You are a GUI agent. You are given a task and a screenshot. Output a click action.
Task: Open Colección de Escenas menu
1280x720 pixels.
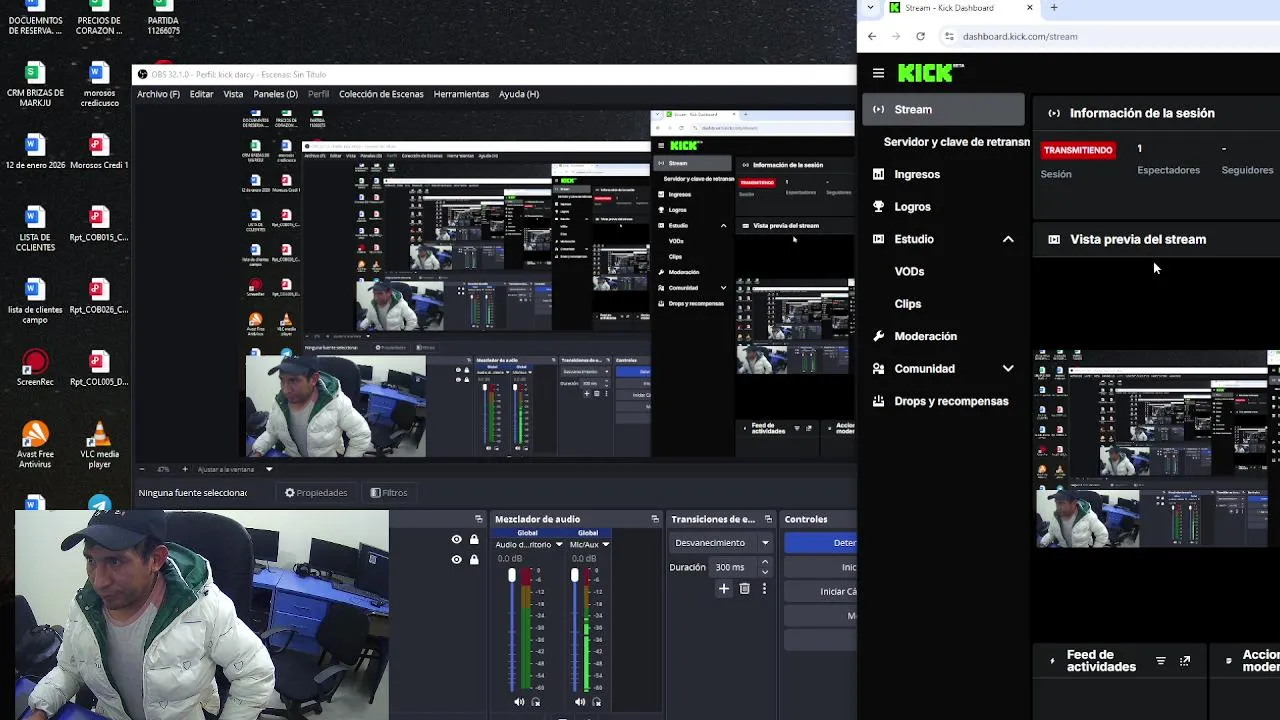point(381,94)
